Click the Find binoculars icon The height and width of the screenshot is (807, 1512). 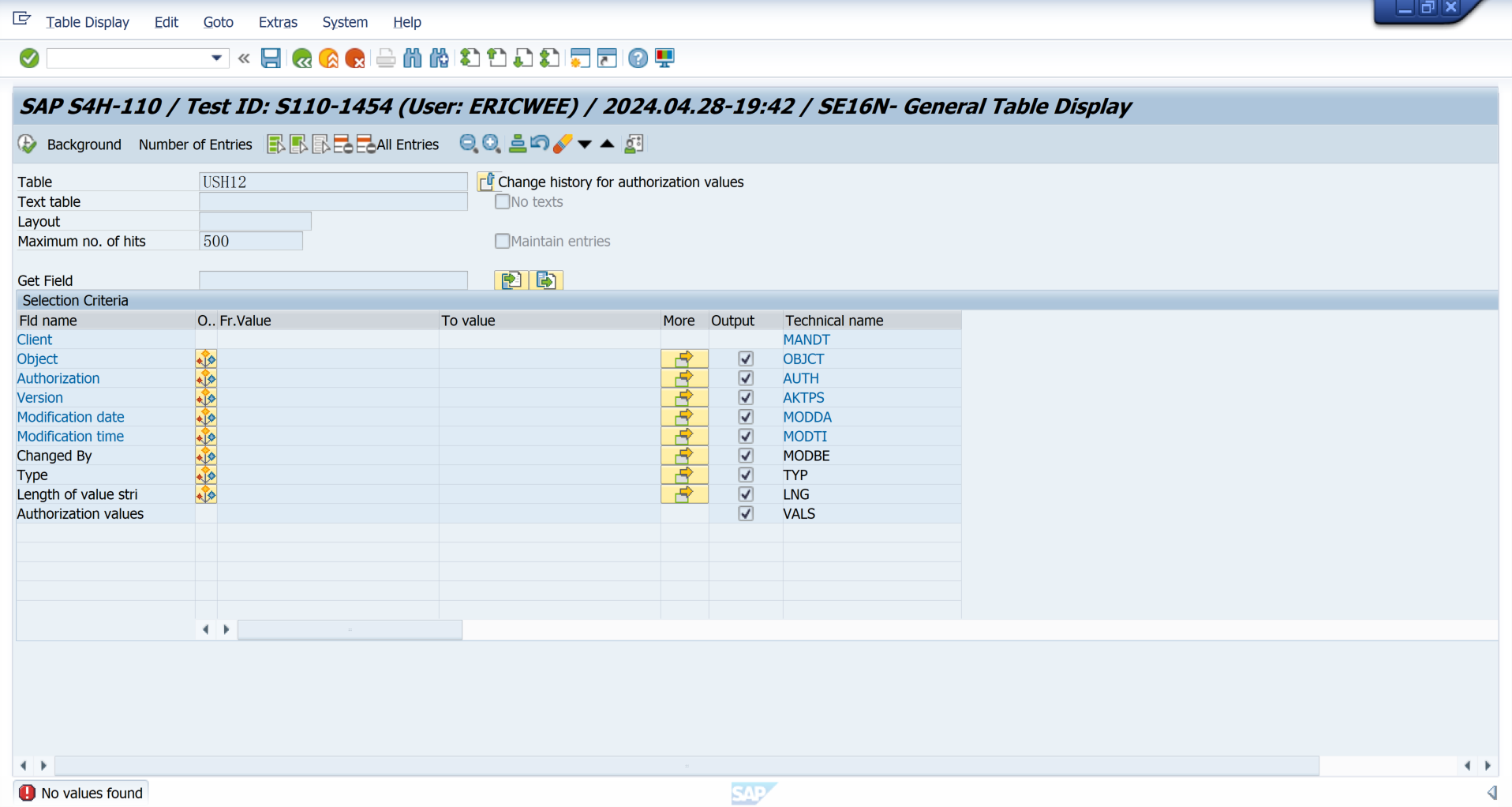click(412, 58)
